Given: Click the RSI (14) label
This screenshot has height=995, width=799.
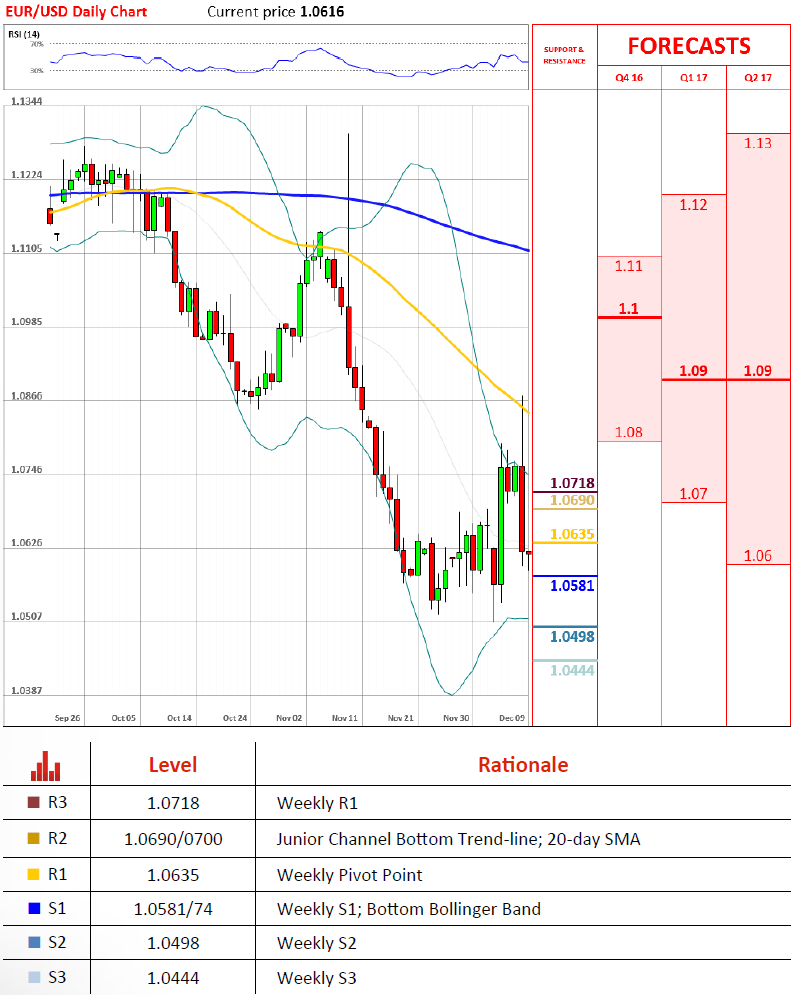Looking at the screenshot, I should [23, 34].
